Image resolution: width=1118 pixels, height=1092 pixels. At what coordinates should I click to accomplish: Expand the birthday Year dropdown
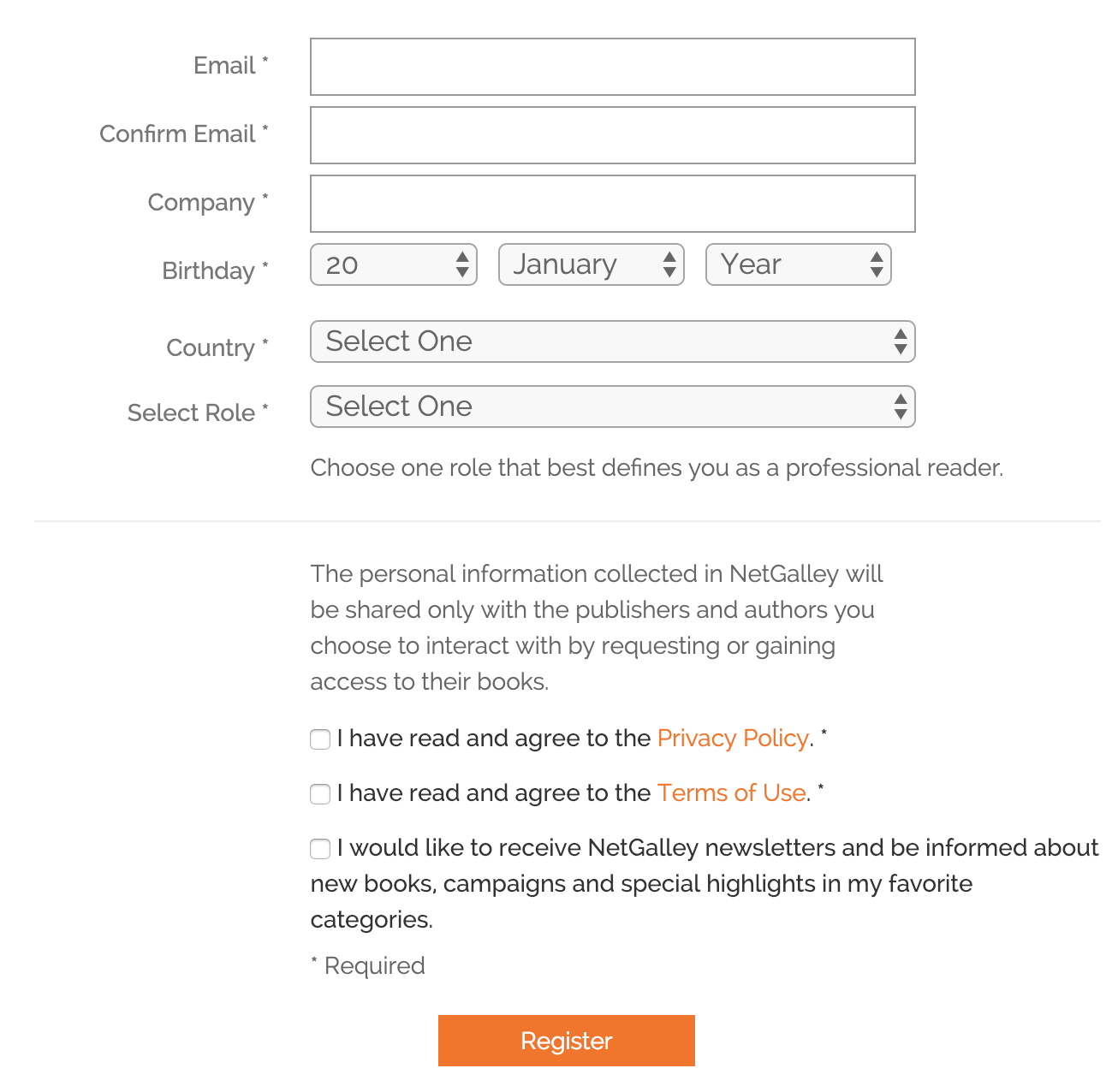point(798,264)
